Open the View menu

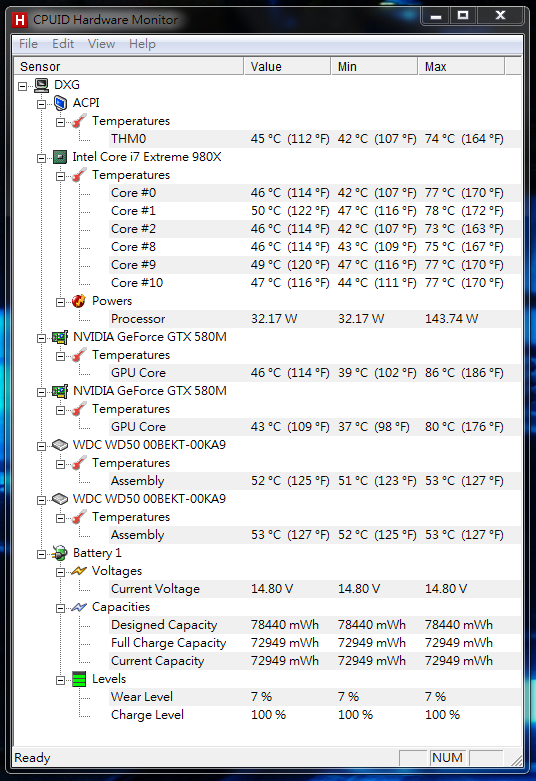[x=101, y=44]
